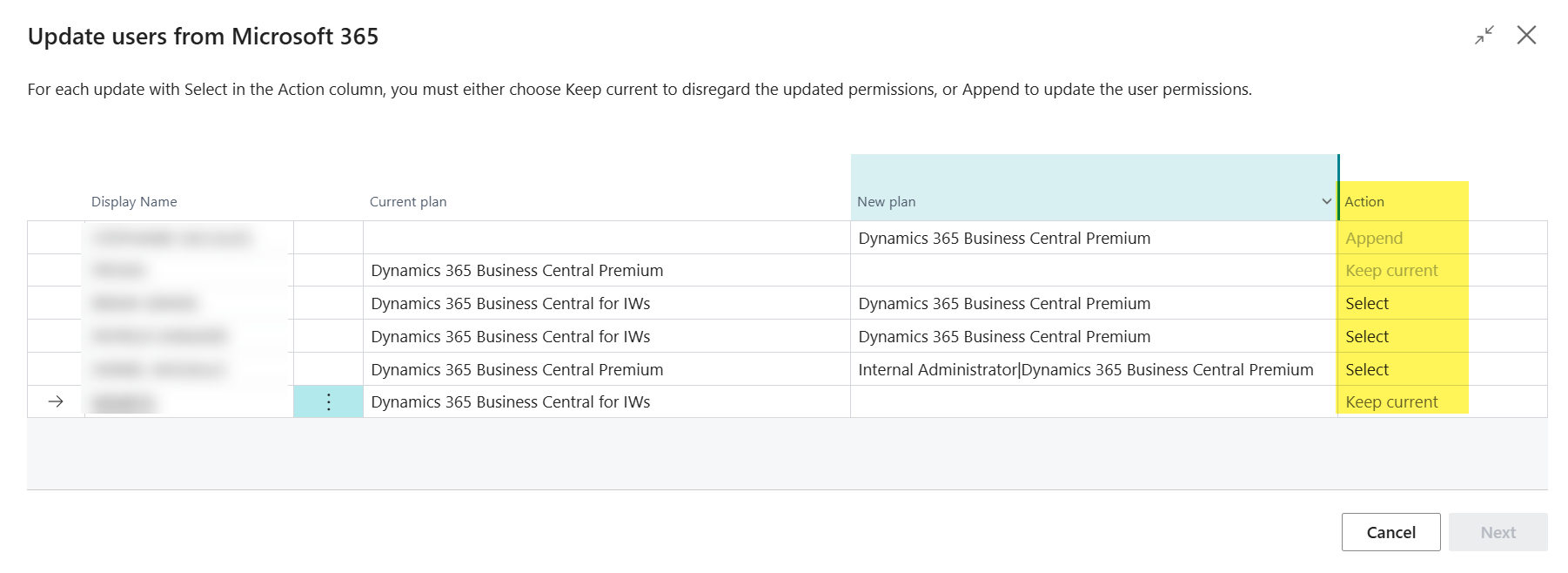Close the Update users dialog
Image resolution: width=1568 pixels, height=573 pixels.
pyautogui.click(x=1526, y=36)
